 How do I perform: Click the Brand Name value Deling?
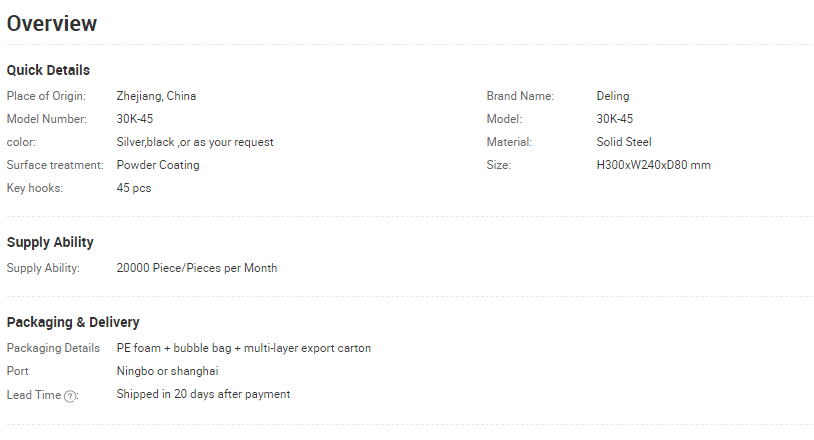613,96
